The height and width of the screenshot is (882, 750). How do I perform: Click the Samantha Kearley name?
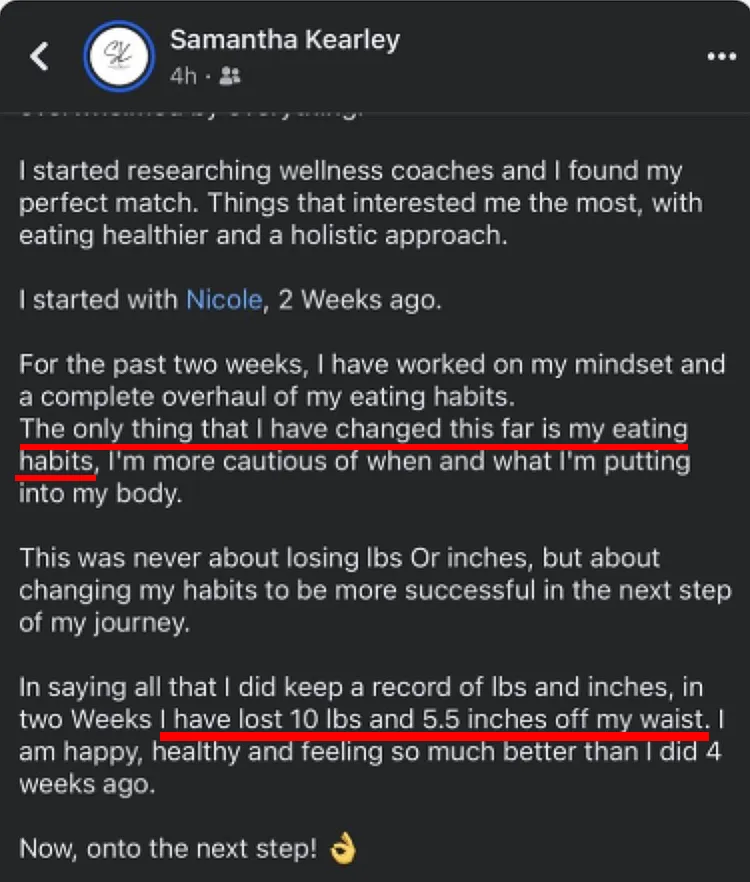coord(284,40)
